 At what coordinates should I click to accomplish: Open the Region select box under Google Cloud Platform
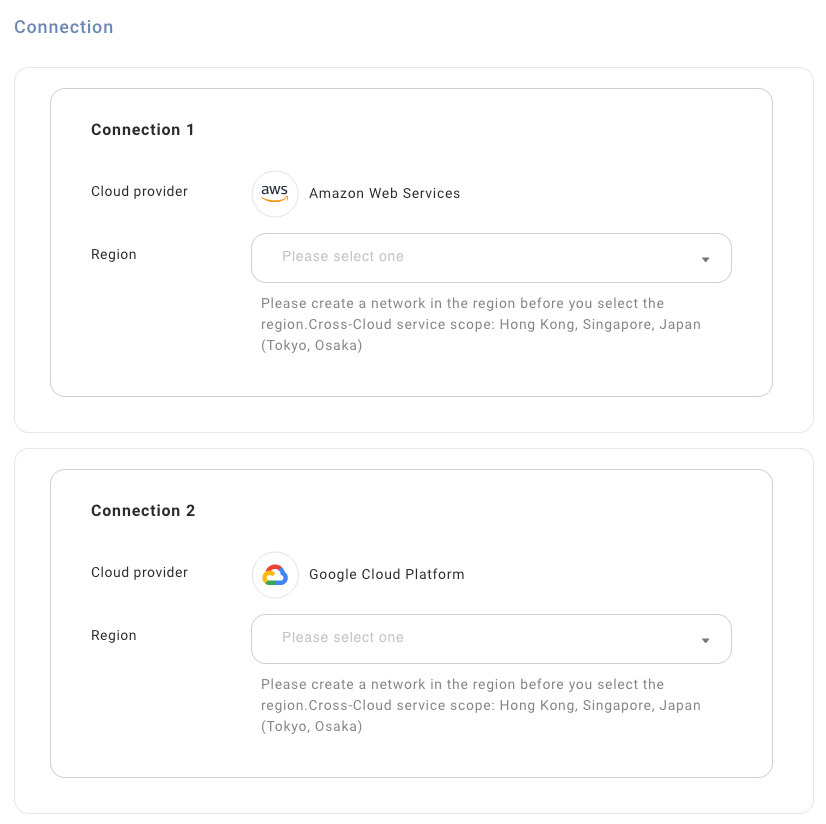click(491, 639)
